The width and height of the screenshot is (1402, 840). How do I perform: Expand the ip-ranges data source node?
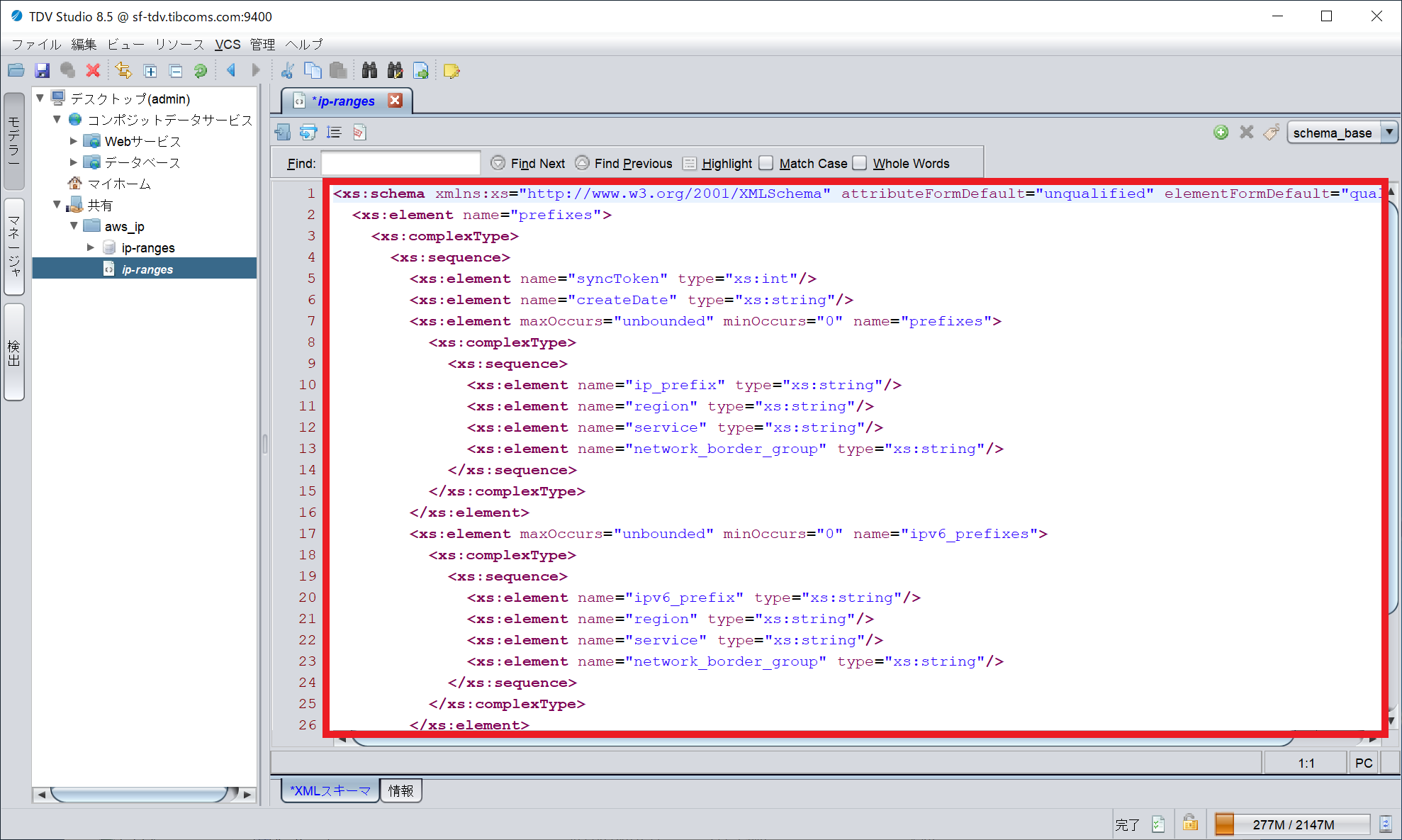(90, 247)
